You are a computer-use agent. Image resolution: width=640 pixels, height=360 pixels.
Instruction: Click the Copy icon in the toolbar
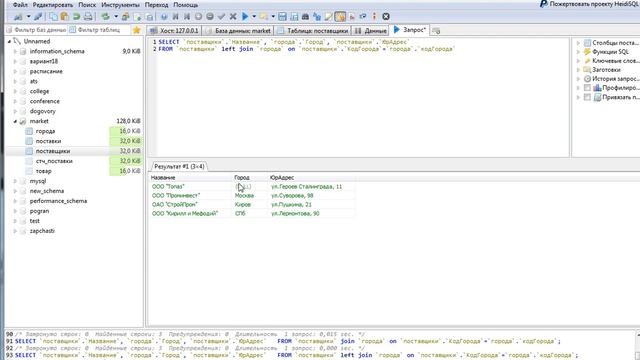(x=53, y=17)
